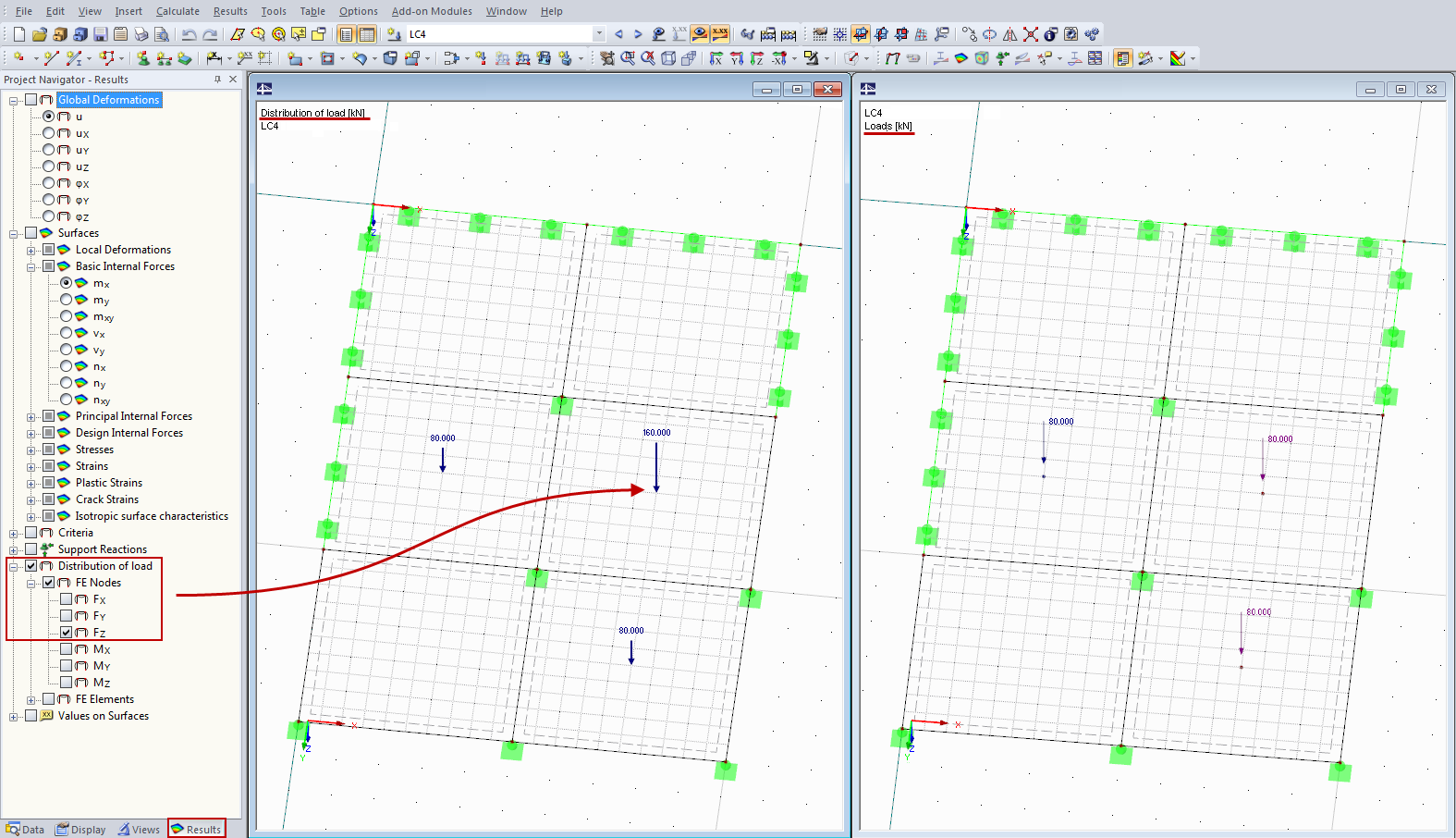Pin the Project Navigator panel
1456x838 pixels.
[218, 80]
